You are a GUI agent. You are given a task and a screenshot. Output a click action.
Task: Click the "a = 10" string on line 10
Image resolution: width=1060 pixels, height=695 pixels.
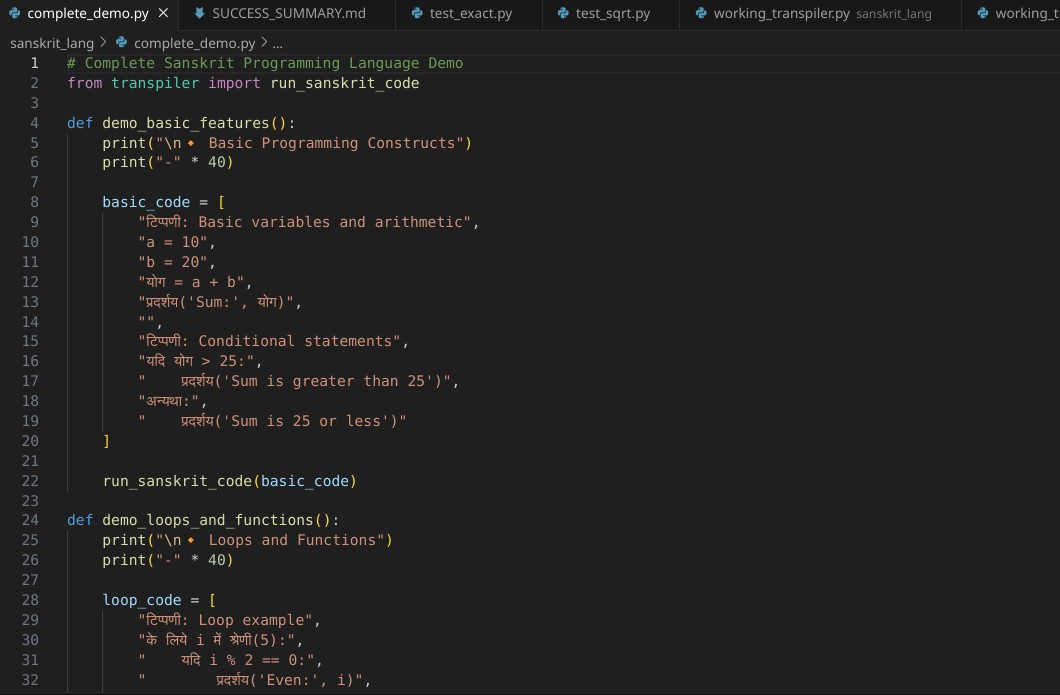point(172,242)
